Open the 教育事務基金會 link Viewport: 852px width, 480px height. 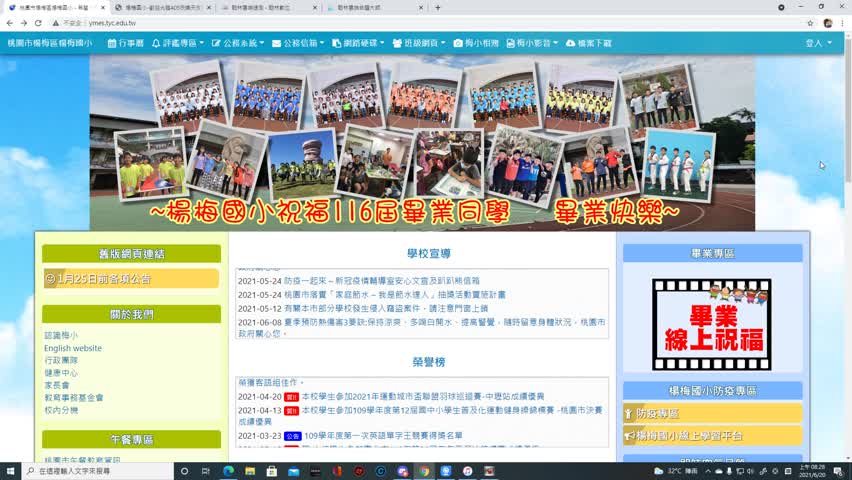[x=73, y=397]
